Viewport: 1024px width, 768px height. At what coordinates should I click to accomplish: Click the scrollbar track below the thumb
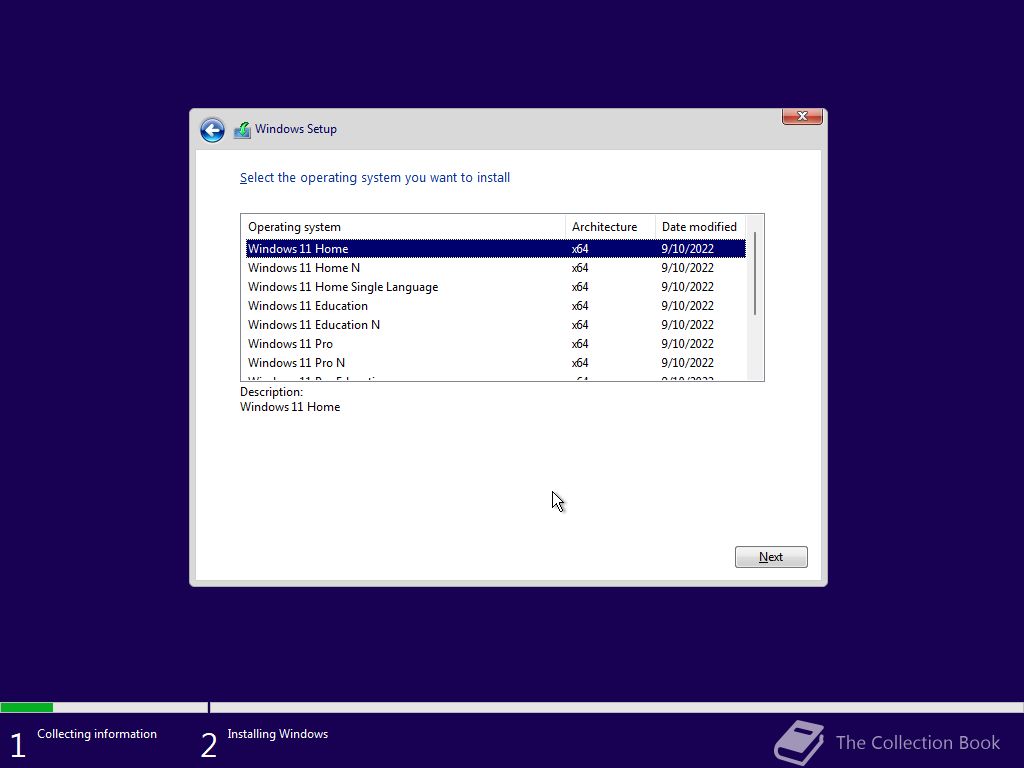(x=755, y=347)
